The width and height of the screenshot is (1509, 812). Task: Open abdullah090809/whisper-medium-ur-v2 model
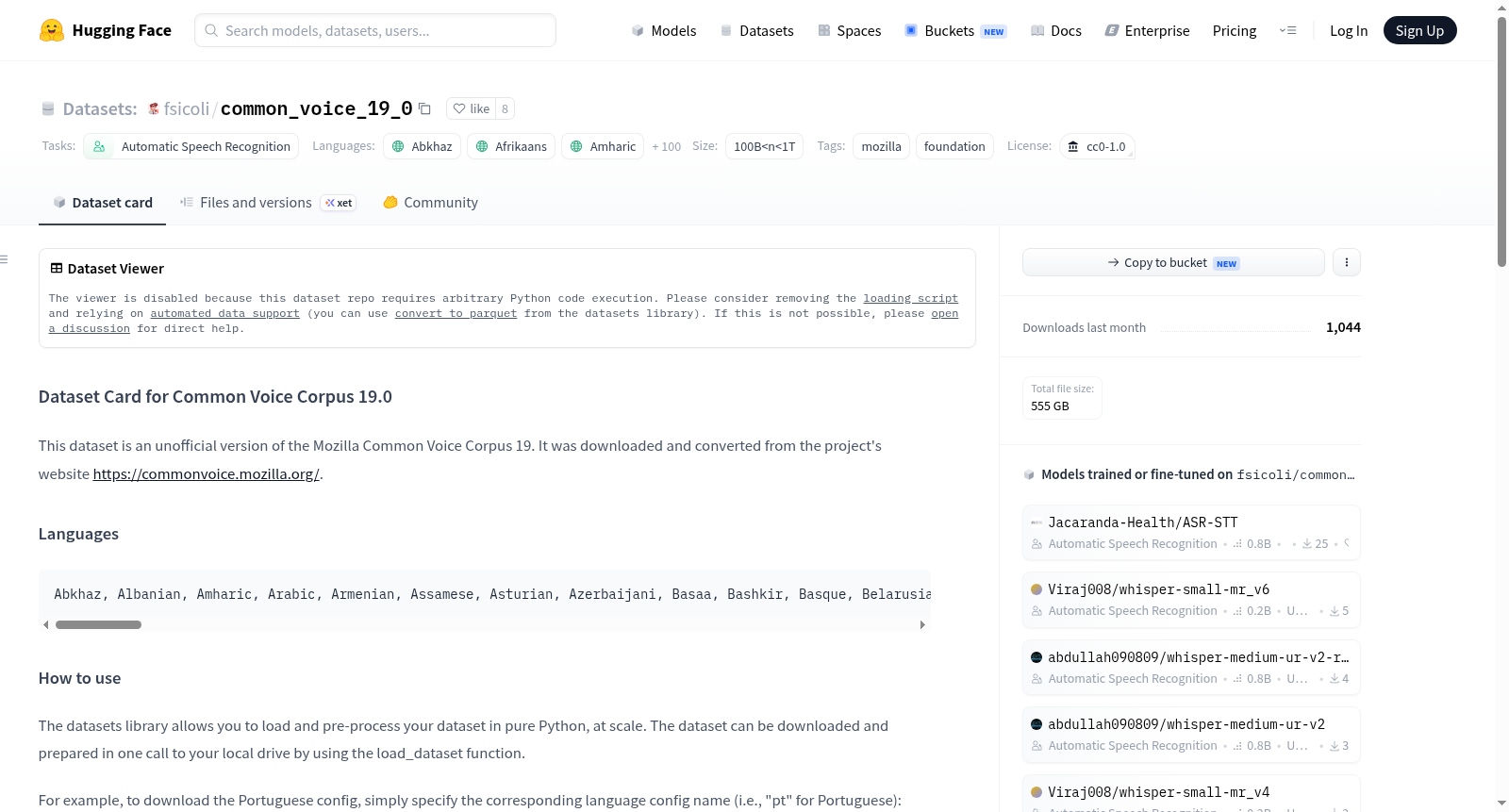click(1191, 735)
